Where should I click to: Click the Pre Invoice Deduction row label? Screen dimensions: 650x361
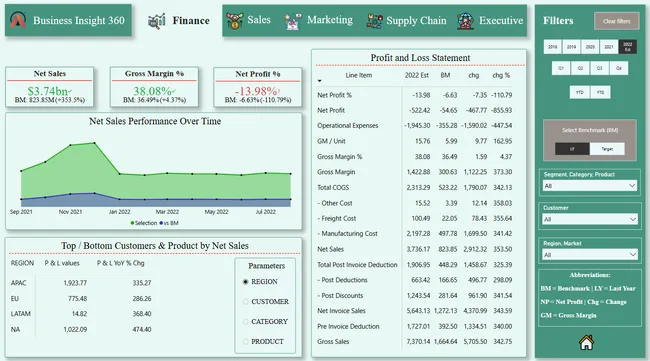pos(348,327)
